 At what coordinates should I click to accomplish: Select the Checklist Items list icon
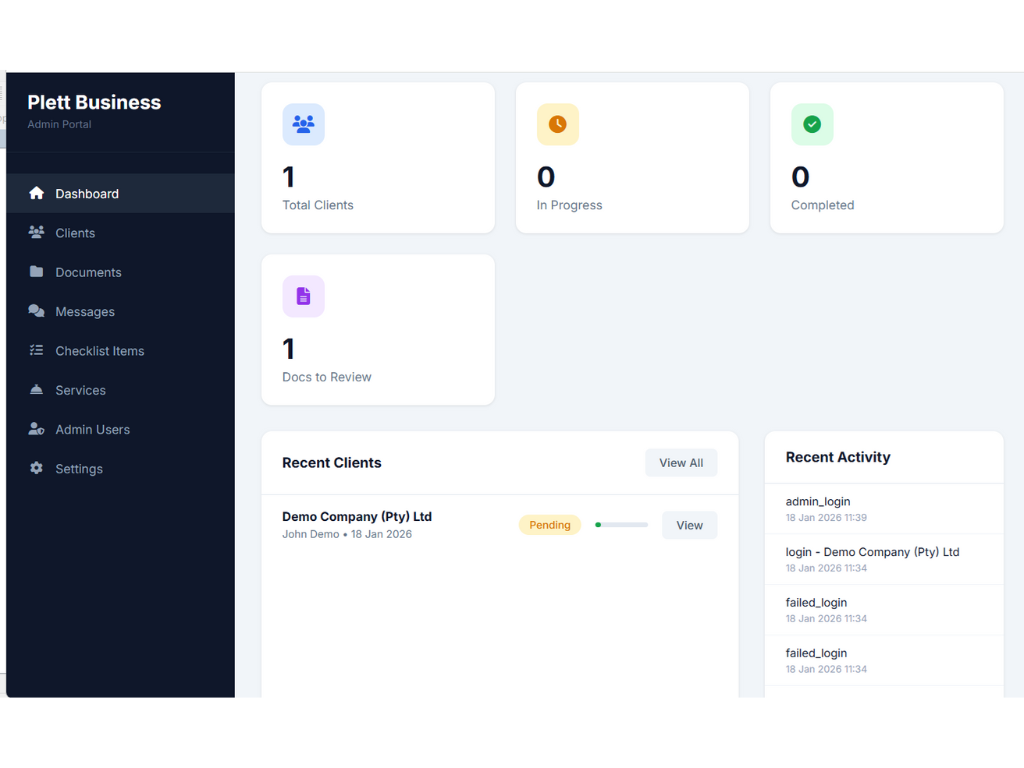[38, 350]
